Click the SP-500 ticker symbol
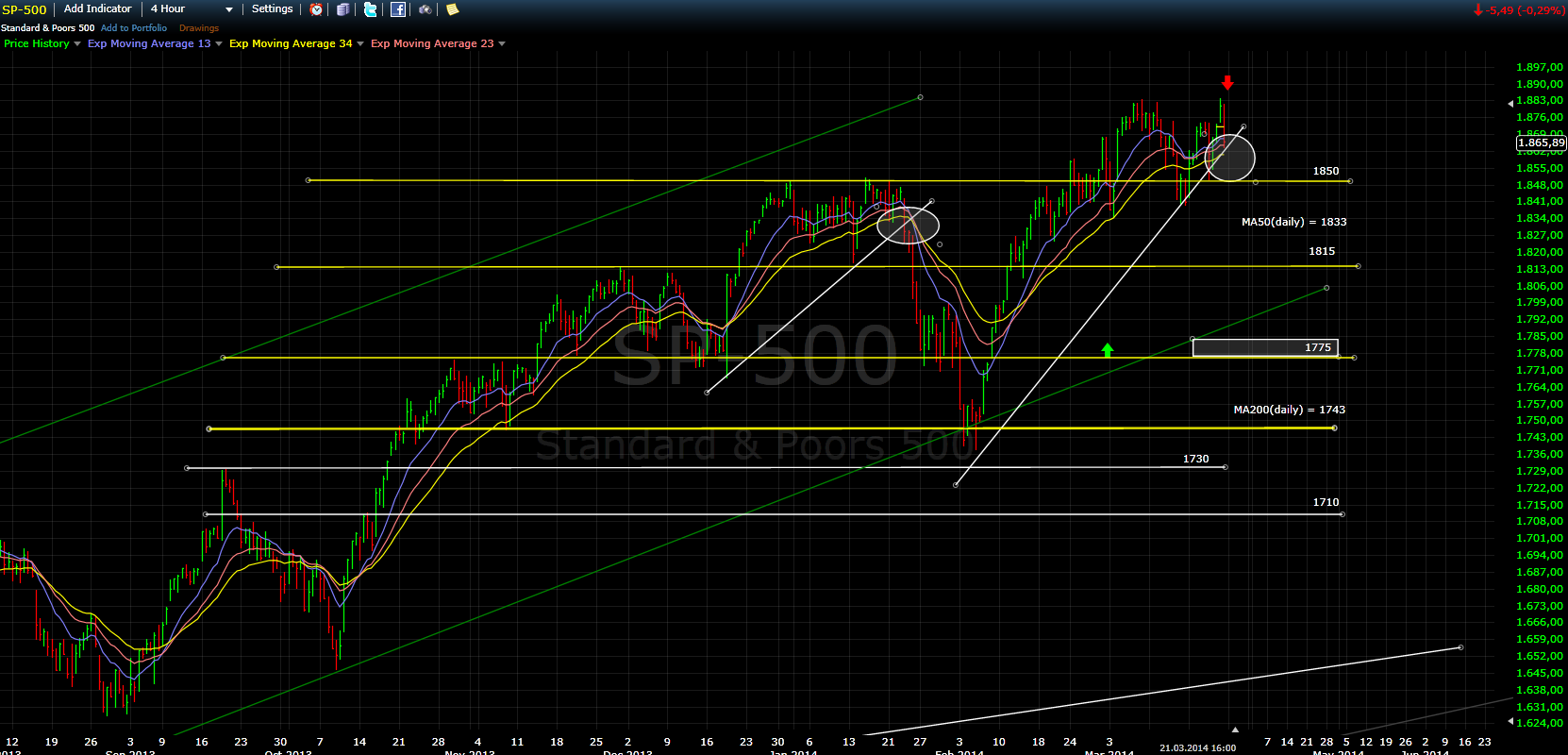 (x=25, y=9)
